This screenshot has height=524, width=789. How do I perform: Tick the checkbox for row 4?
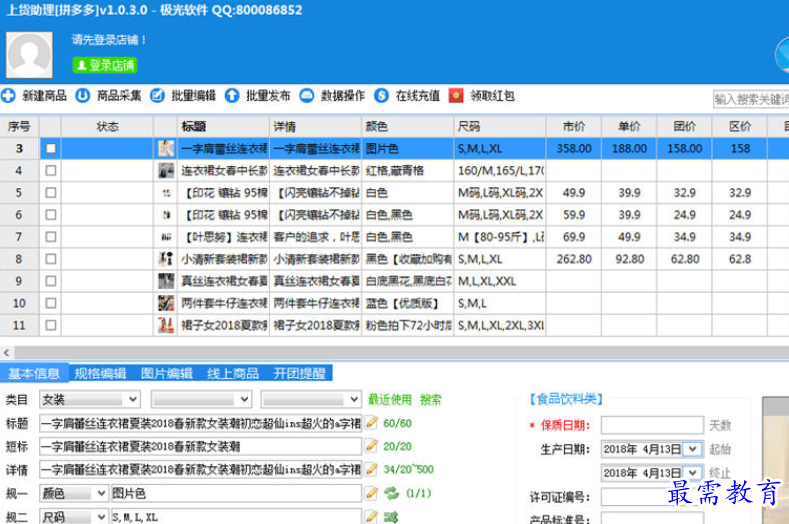pos(51,171)
